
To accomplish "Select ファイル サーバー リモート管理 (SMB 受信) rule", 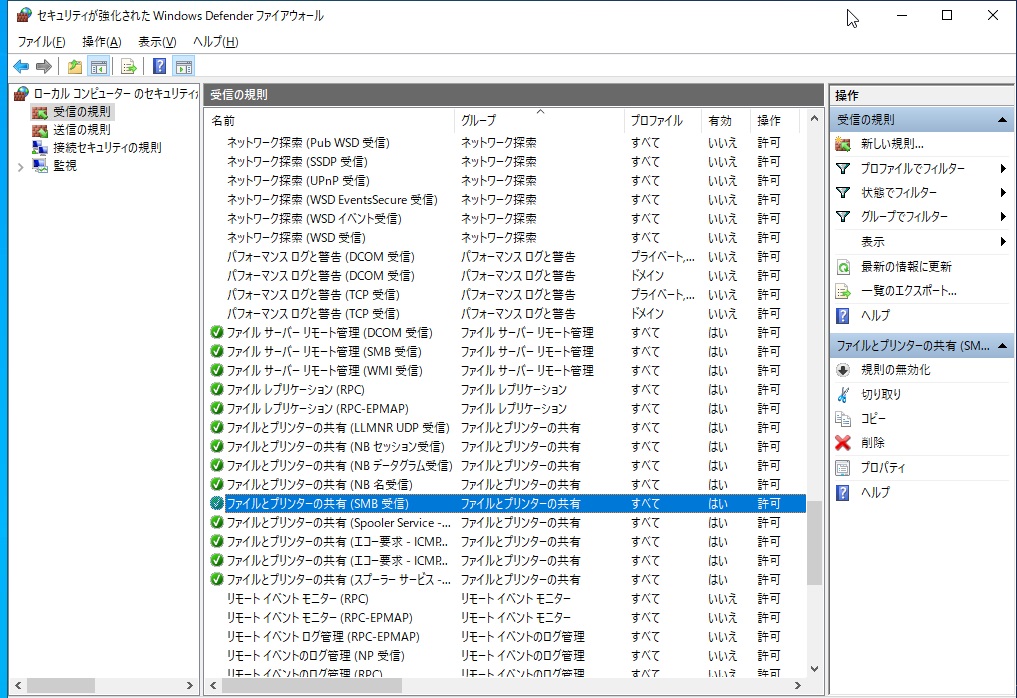I will (x=506, y=352).
